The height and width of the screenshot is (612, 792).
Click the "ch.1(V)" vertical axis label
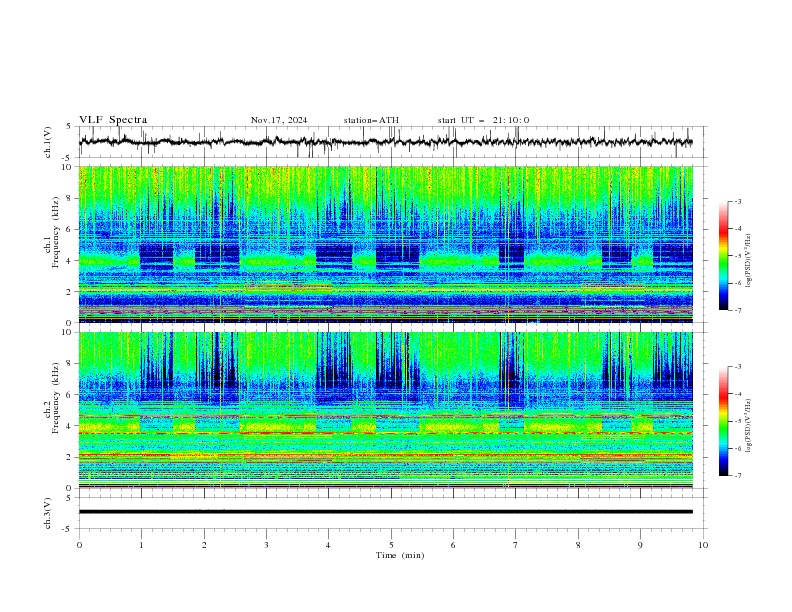click(x=48, y=142)
